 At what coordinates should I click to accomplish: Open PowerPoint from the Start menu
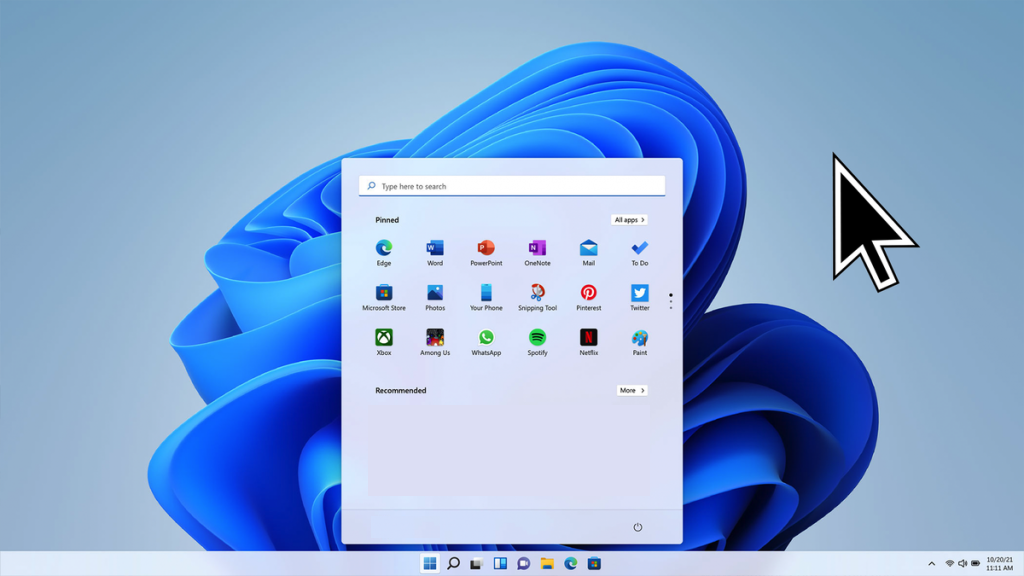pyautogui.click(x=486, y=250)
